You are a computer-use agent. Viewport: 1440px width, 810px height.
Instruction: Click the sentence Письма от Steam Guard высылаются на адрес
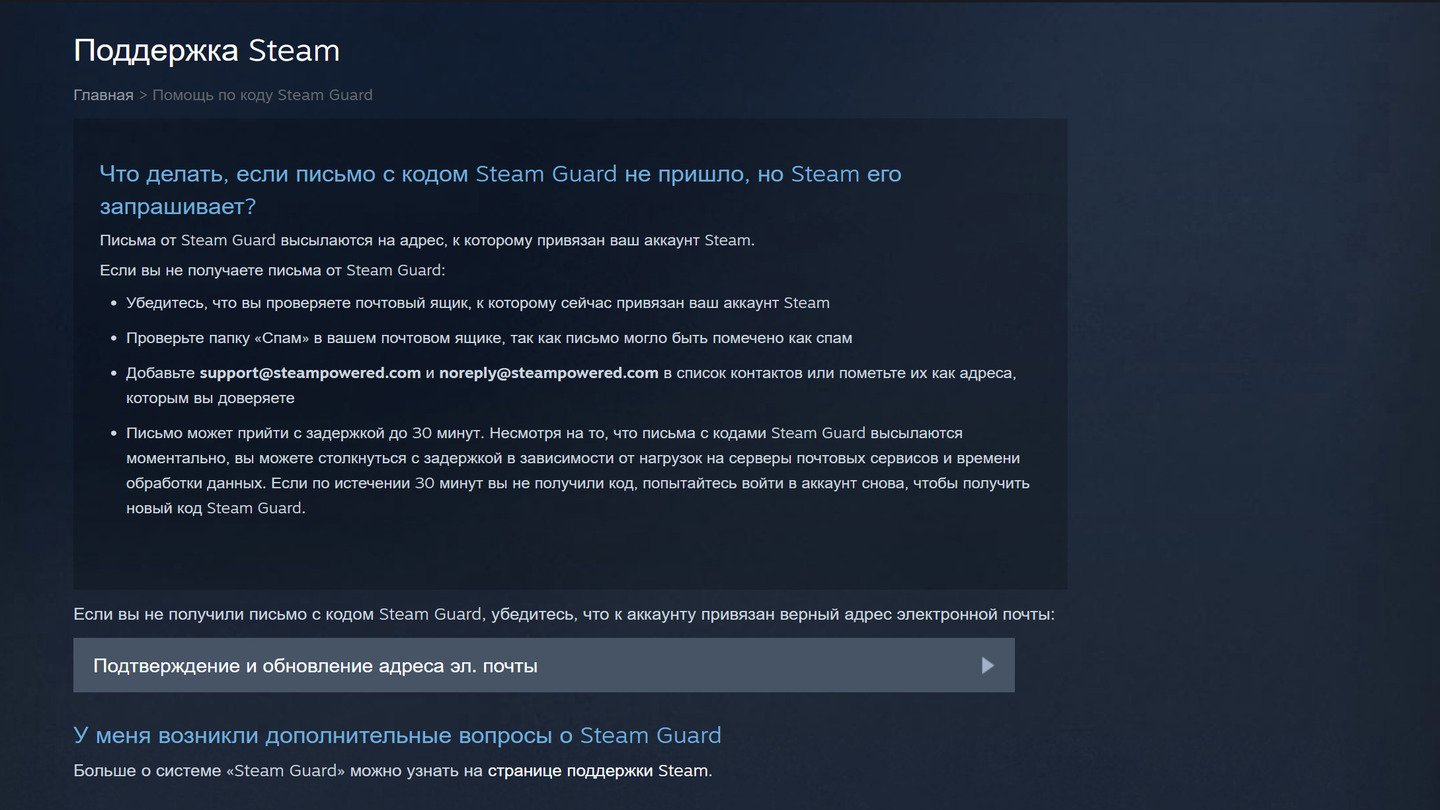427,240
